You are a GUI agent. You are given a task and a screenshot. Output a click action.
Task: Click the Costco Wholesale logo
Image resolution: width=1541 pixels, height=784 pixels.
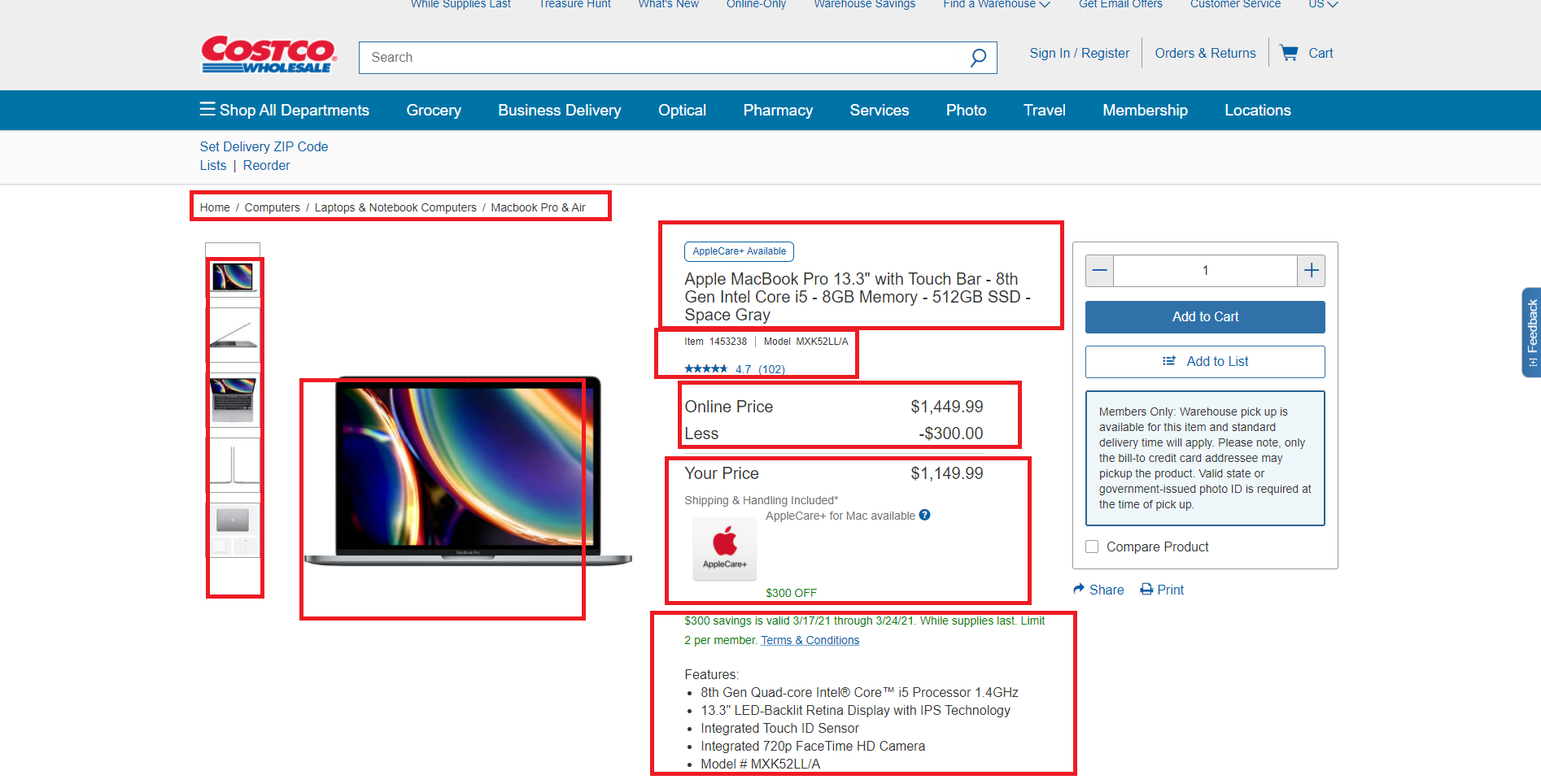[268, 54]
